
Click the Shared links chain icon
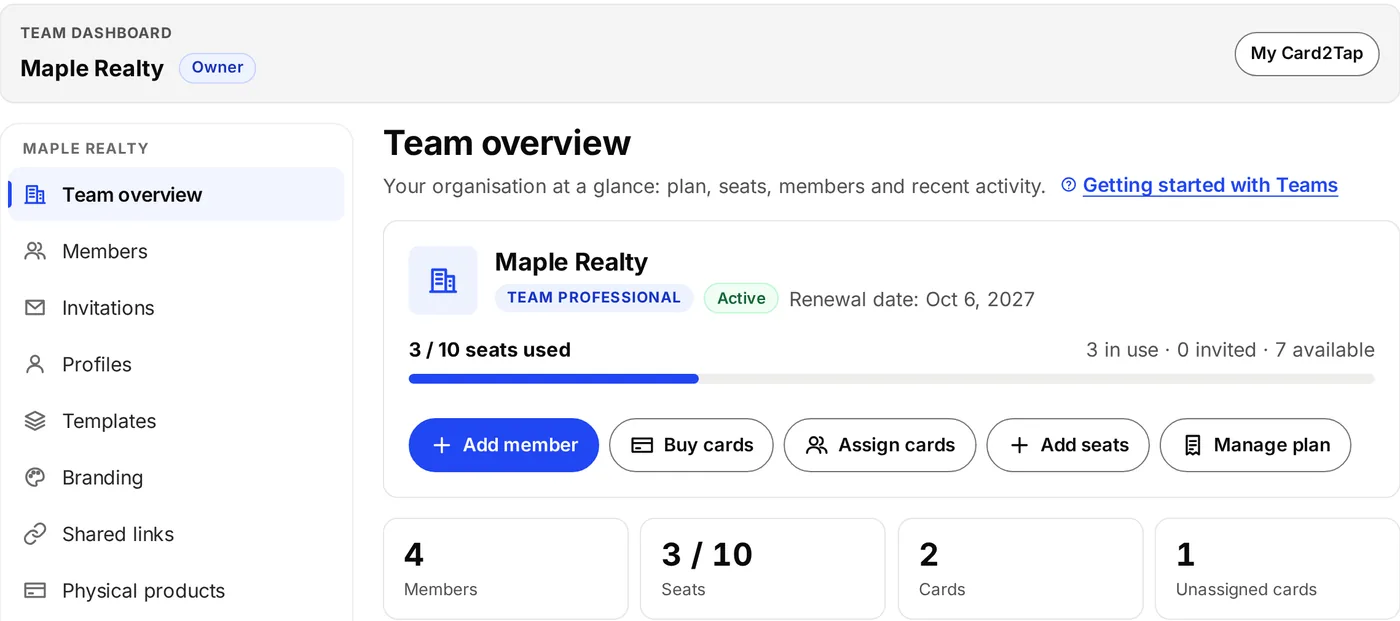35,534
